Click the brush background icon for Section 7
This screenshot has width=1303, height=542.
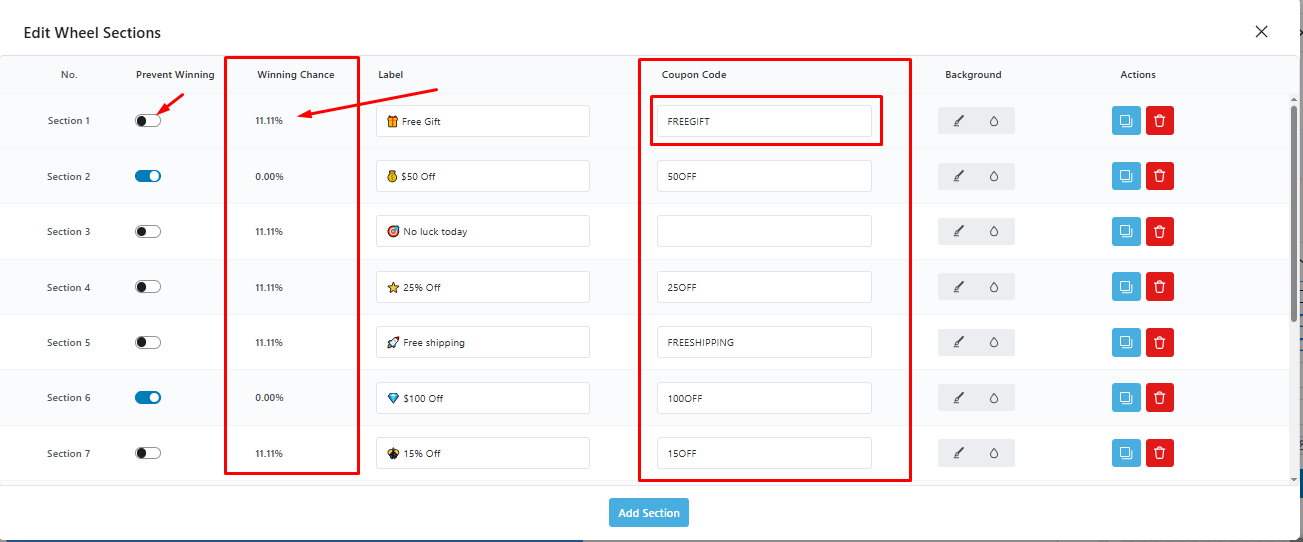coord(958,453)
